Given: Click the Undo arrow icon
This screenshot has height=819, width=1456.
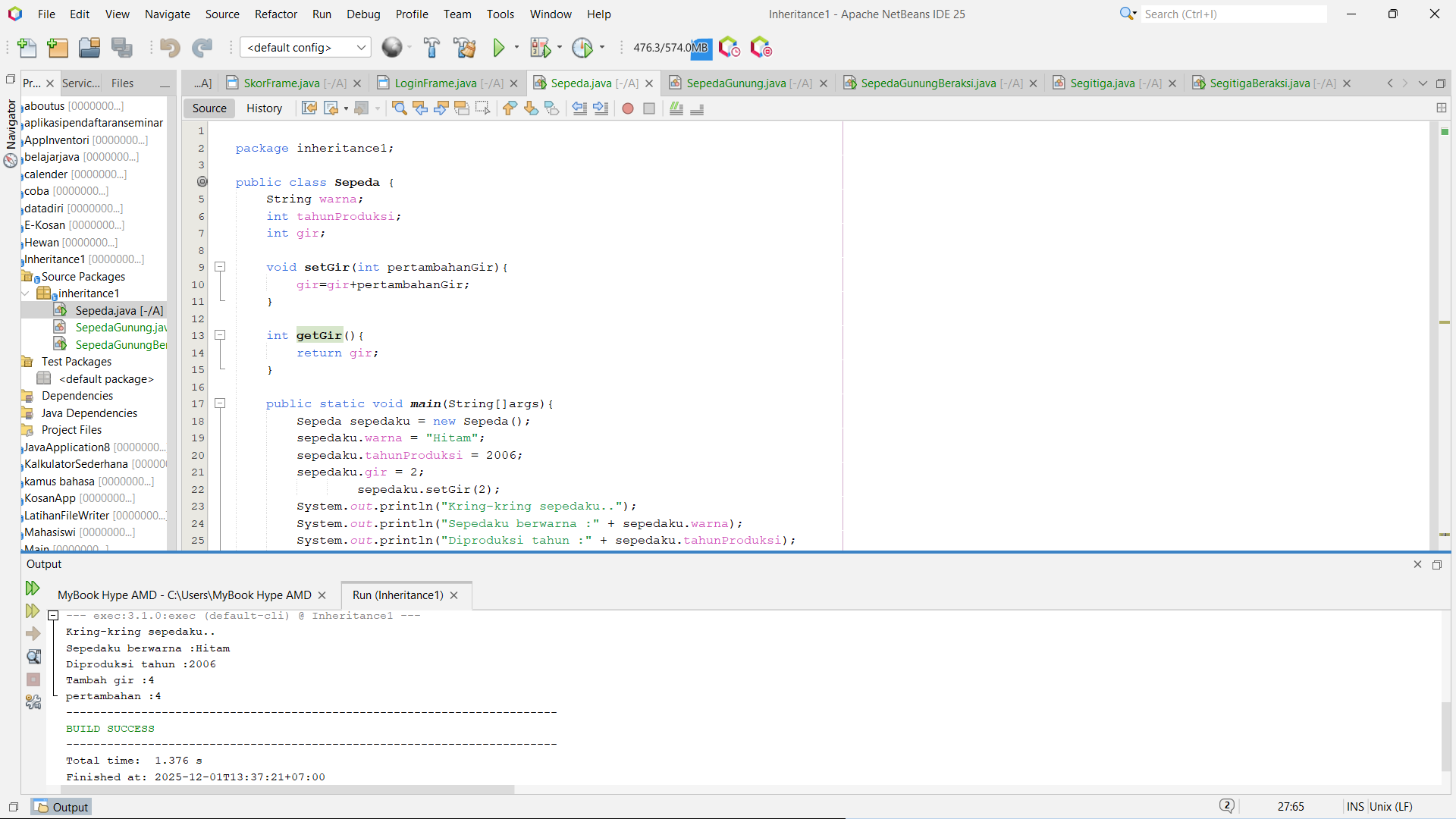Looking at the screenshot, I should (x=169, y=48).
